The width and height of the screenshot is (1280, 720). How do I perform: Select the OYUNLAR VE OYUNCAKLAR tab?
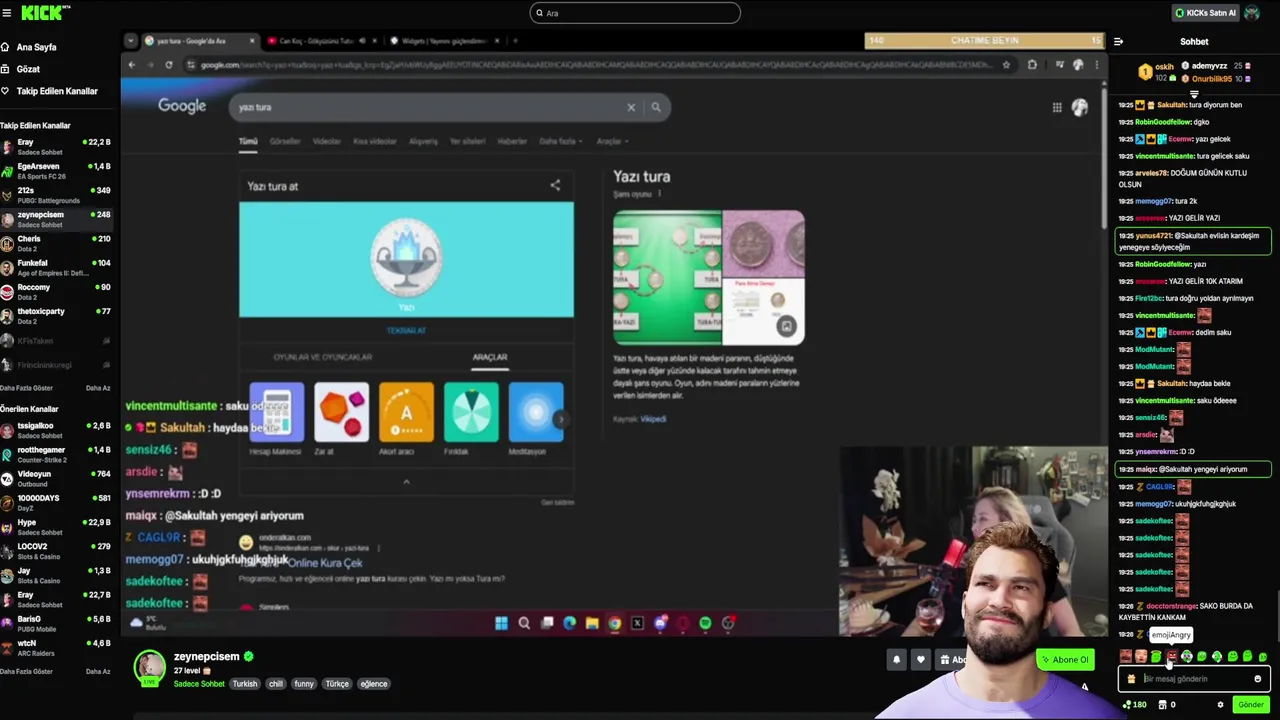pos(323,357)
